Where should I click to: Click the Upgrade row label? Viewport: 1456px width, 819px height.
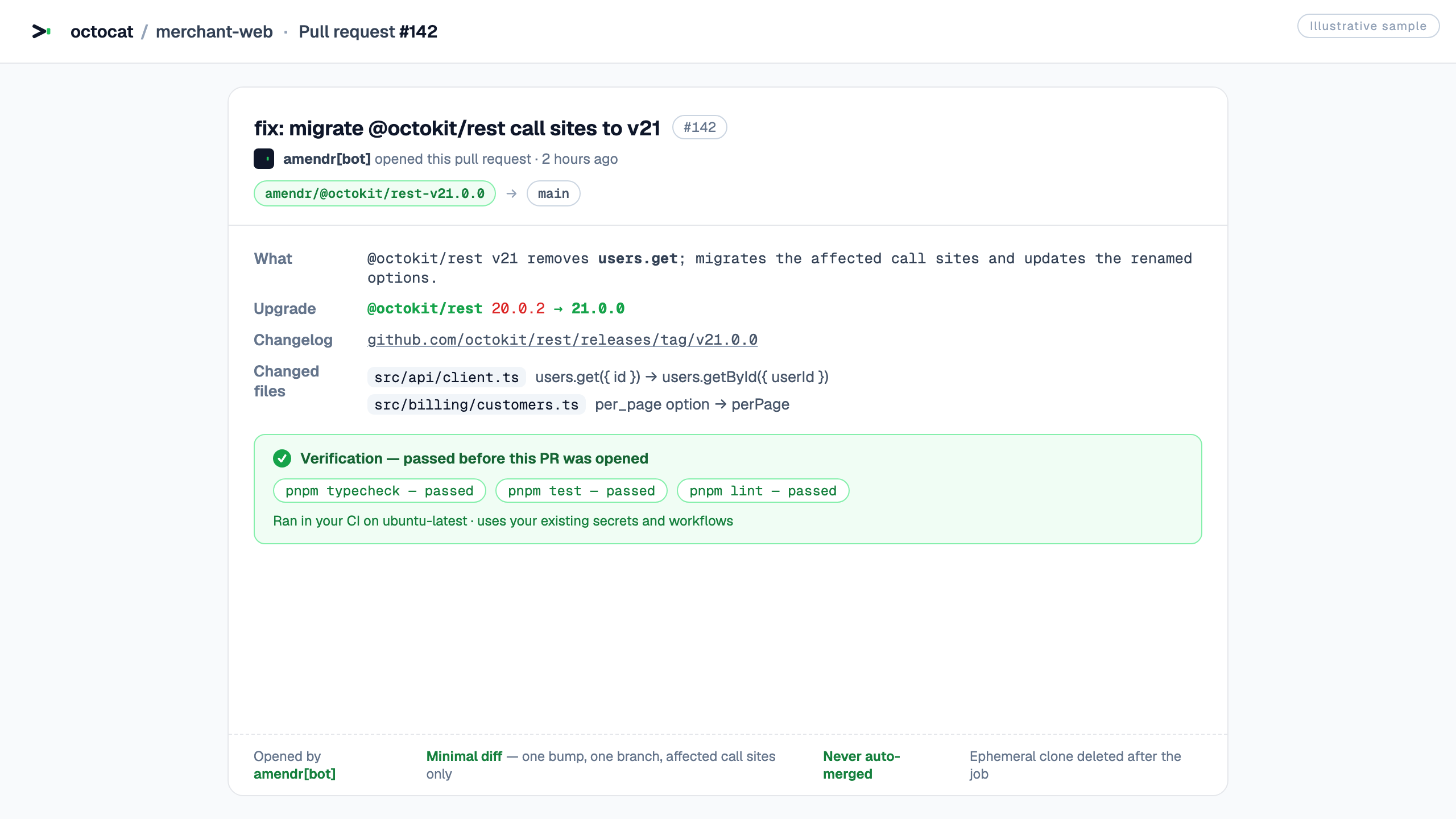(284, 308)
